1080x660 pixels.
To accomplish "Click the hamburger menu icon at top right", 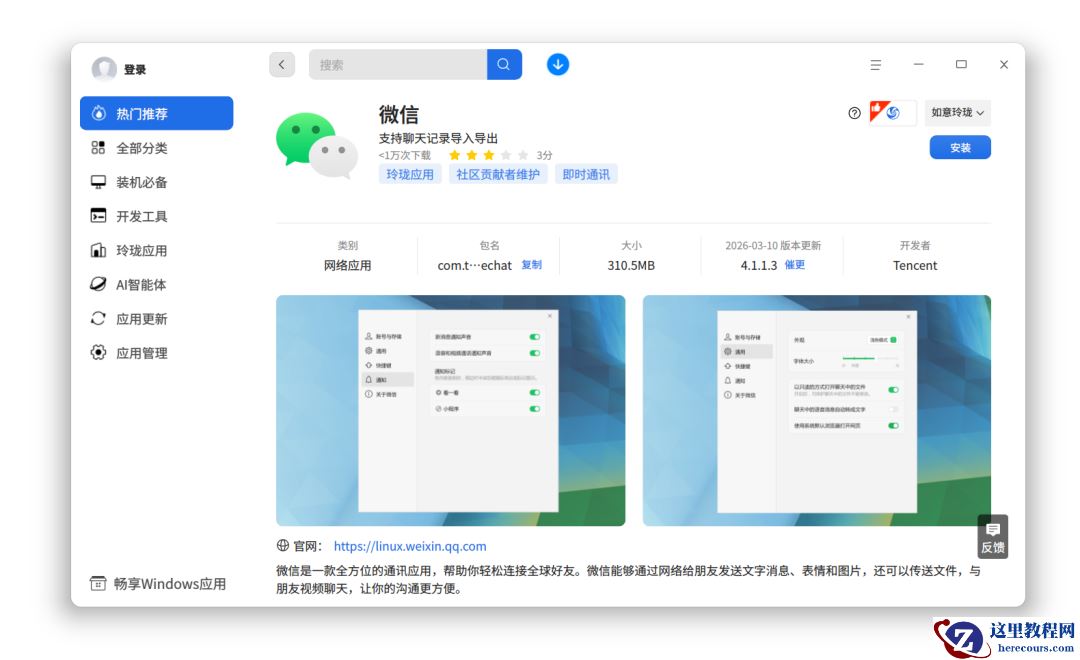I will click(x=875, y=64).
